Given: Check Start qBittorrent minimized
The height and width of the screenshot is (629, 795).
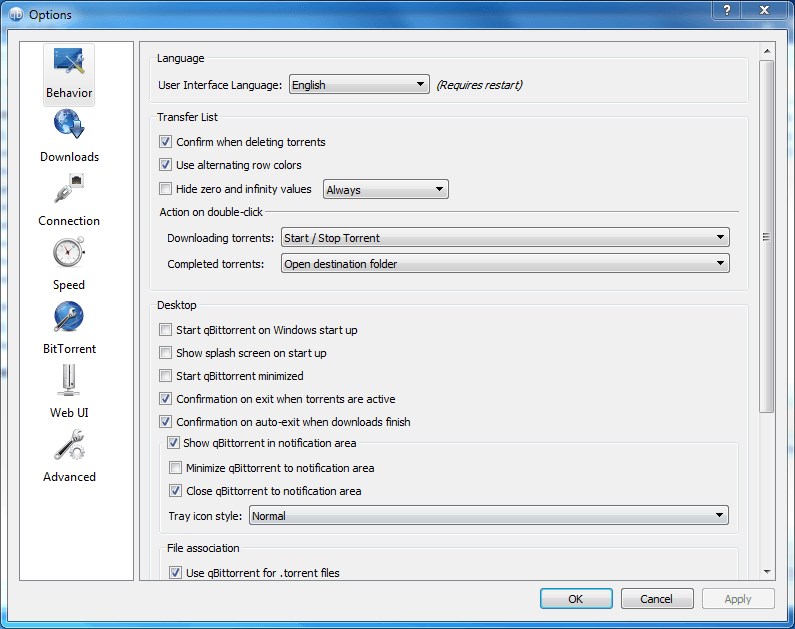Looking at the screenshot, I should pyautogui.click(x=165, y=376).
